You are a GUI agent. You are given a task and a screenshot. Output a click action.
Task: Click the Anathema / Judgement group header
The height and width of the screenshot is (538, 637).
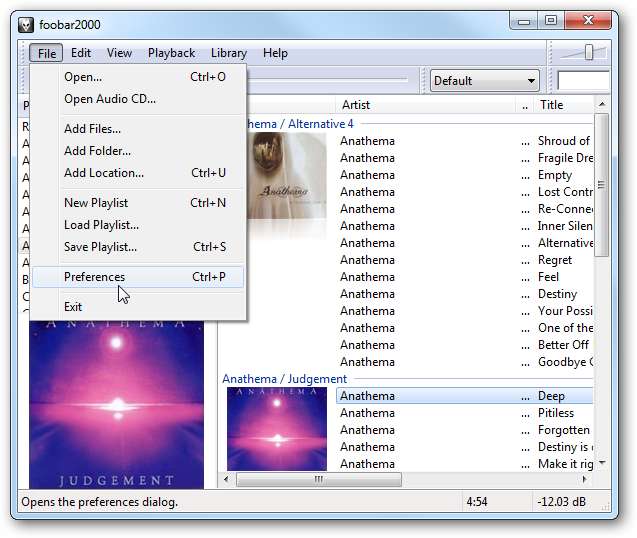(x=285, y=379)
